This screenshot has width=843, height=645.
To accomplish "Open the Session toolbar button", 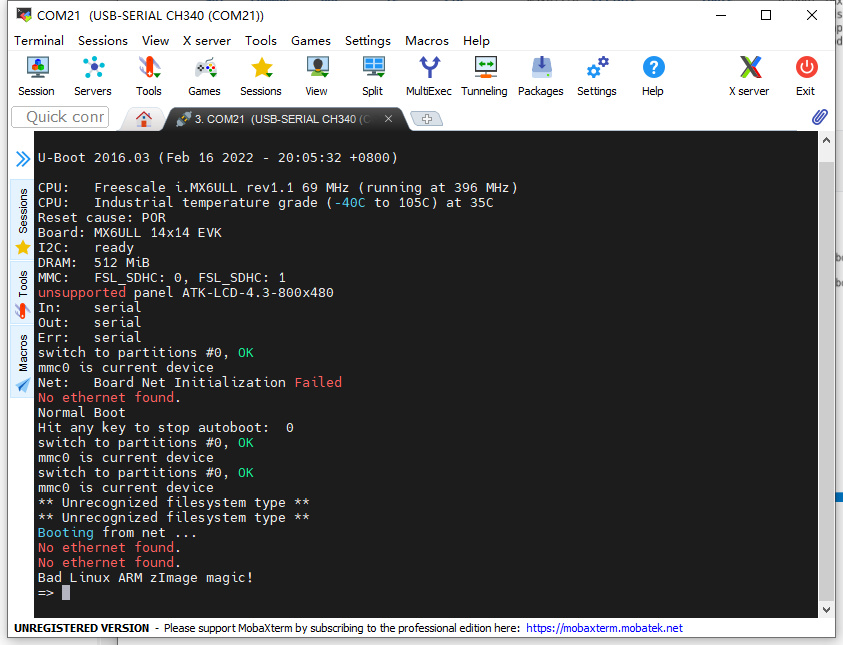I will [37, 76].
